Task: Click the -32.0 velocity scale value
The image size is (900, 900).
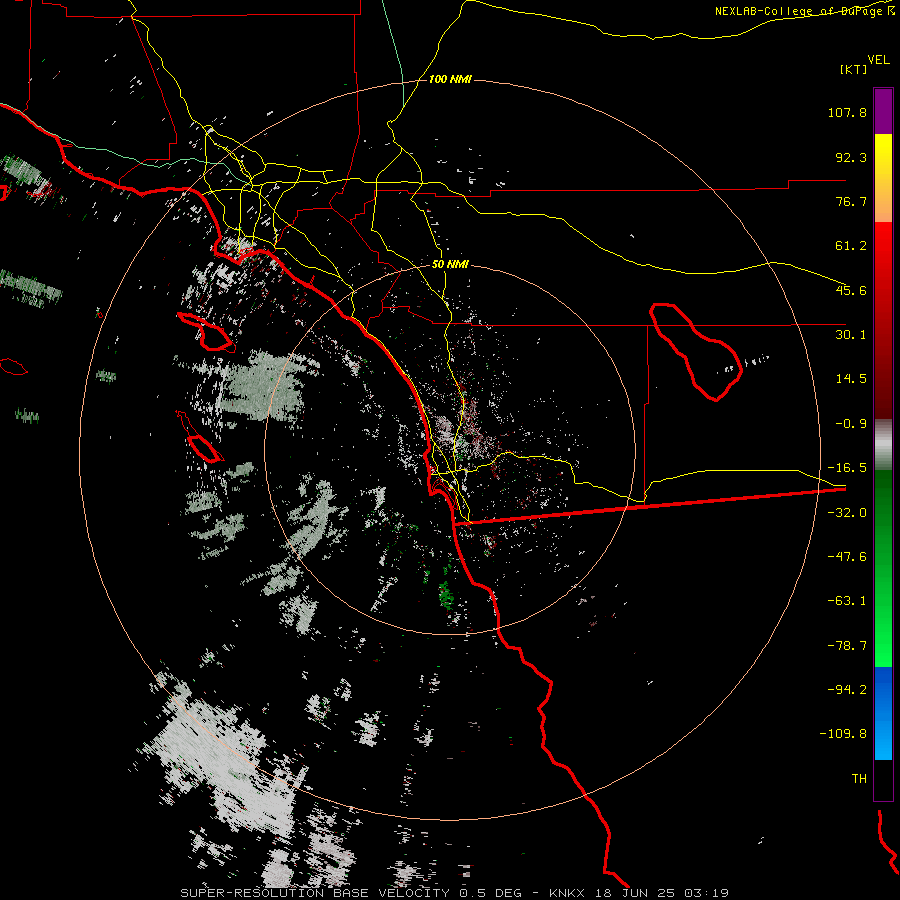Action: click(x=847, y=513)
